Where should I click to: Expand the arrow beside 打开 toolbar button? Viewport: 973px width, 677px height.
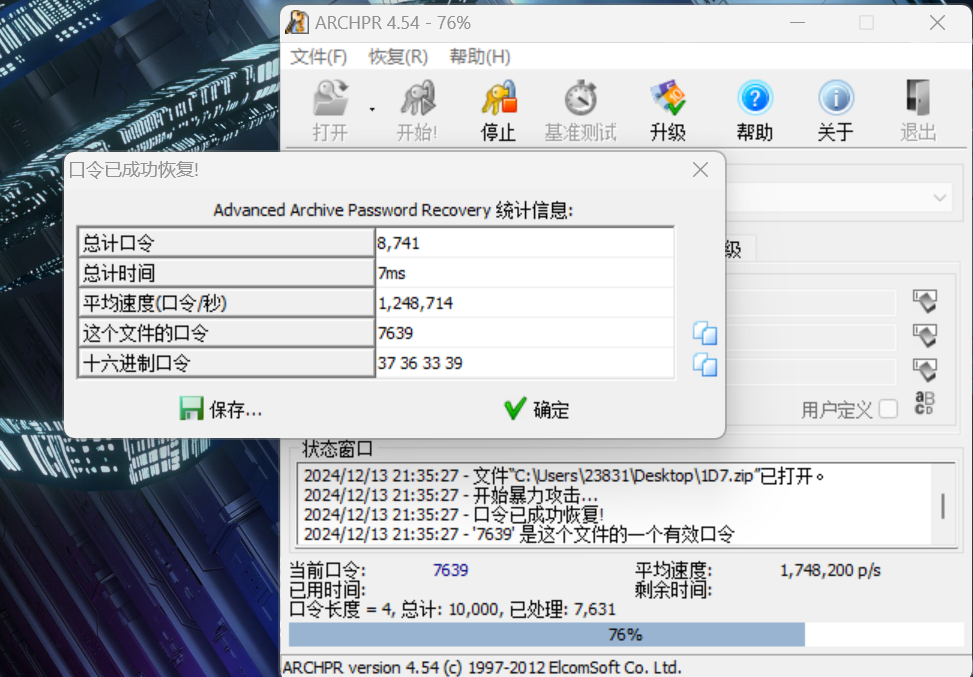[x=372, y=109]
